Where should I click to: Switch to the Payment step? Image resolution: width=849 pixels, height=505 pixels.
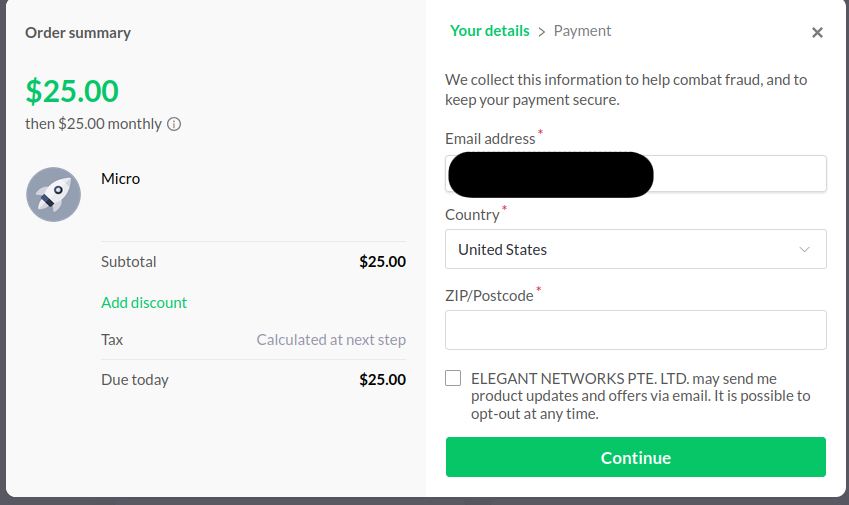tap(582, 31)
